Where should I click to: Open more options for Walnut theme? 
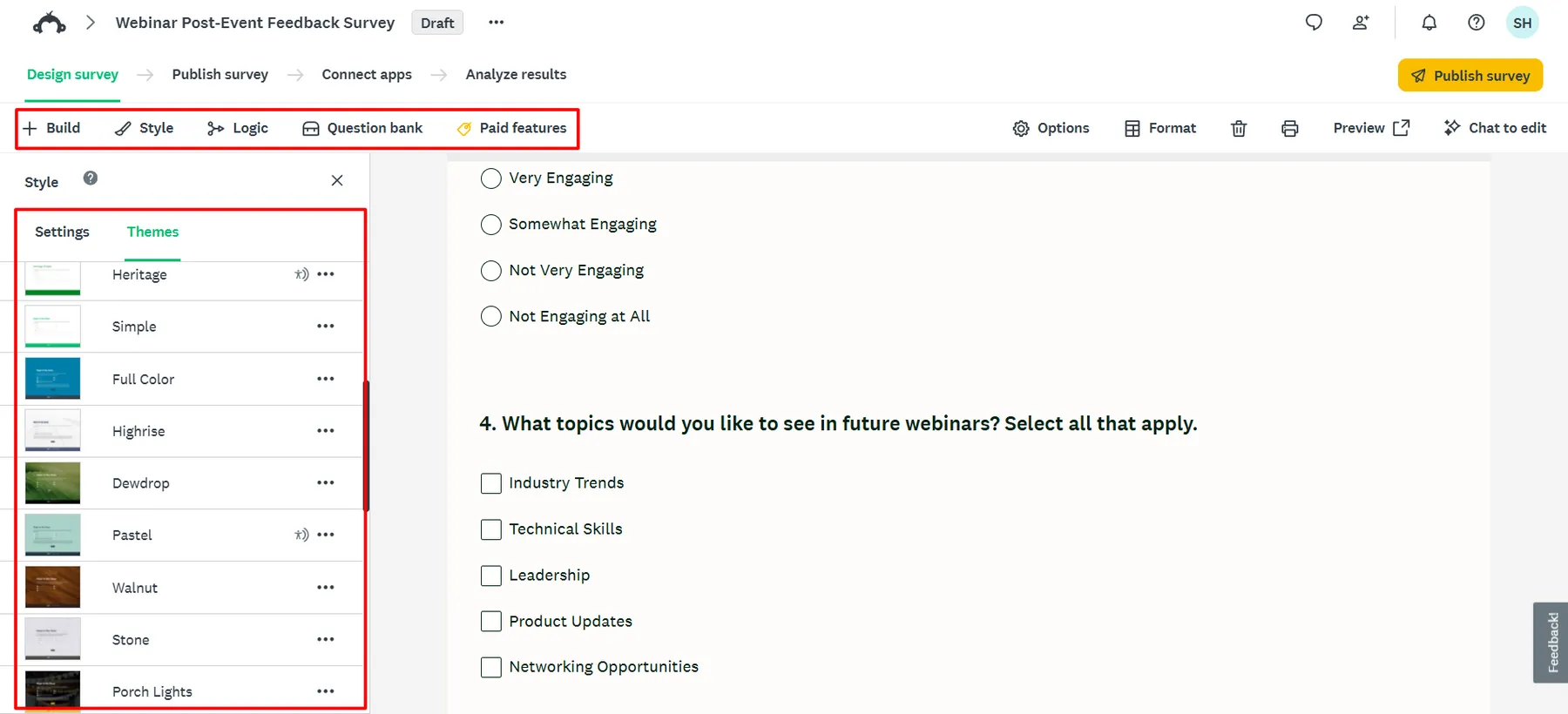pos(326,587)
